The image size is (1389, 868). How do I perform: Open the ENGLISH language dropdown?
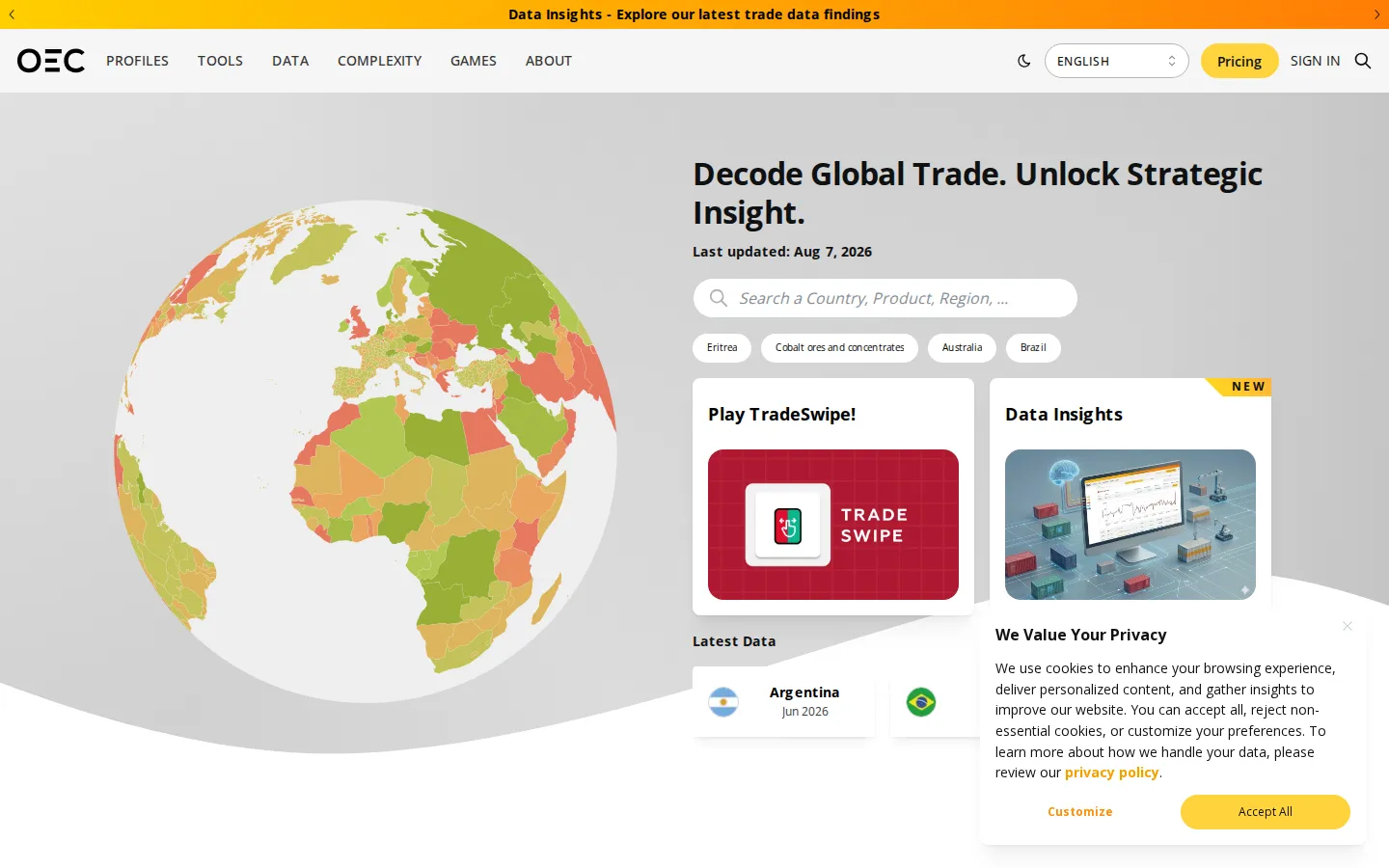(1116, 61)
